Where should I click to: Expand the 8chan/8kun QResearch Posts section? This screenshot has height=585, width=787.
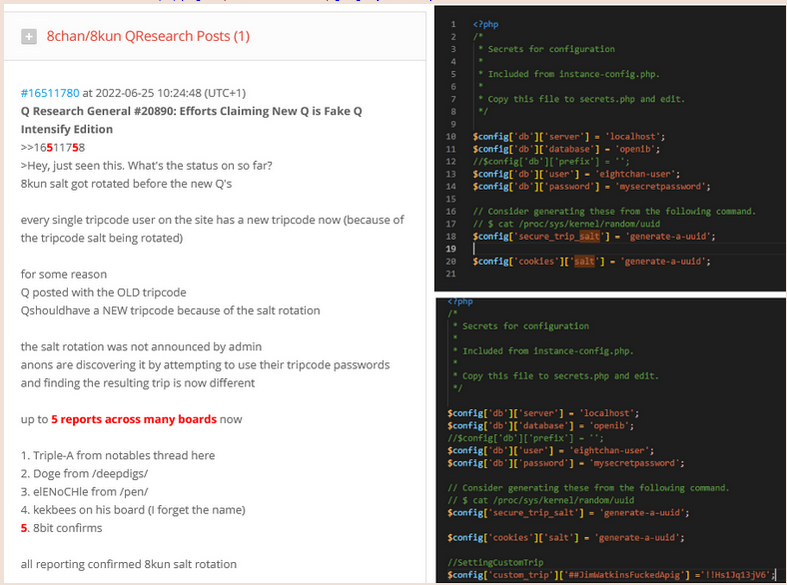(x=29, y=37)
